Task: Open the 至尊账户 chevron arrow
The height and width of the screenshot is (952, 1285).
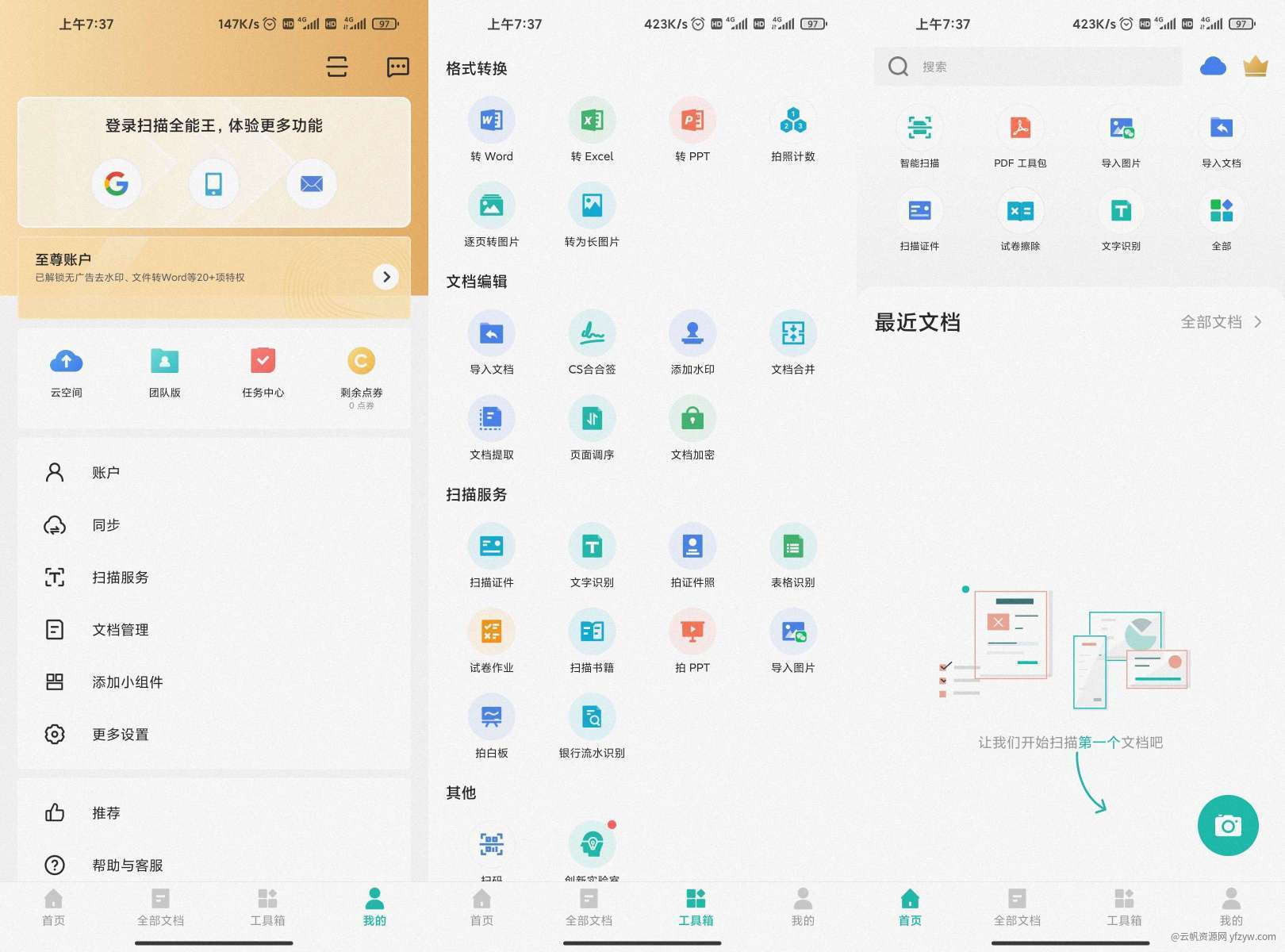Action: click(x=385, y=277)
